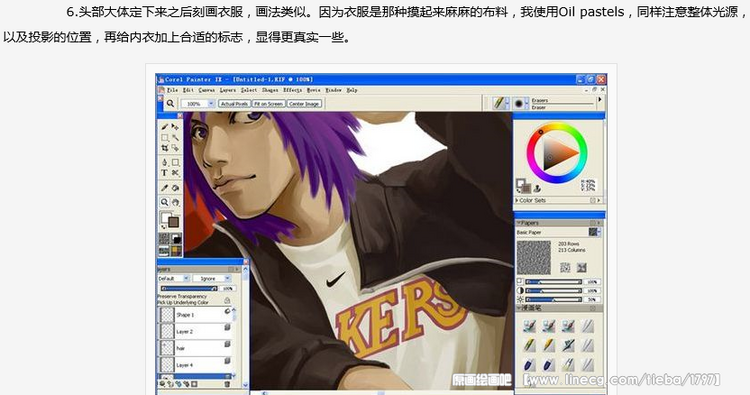Click the Actual Pixels button
Viewport: 750px width, 395px height.
pos(234,104)
